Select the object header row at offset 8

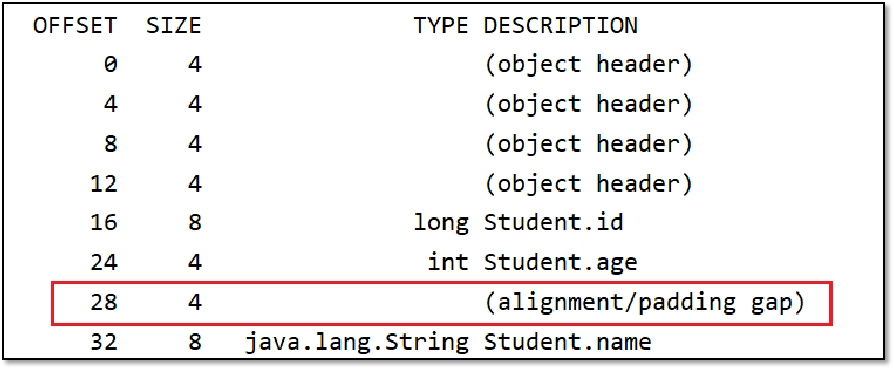click(x=399, y=144)
